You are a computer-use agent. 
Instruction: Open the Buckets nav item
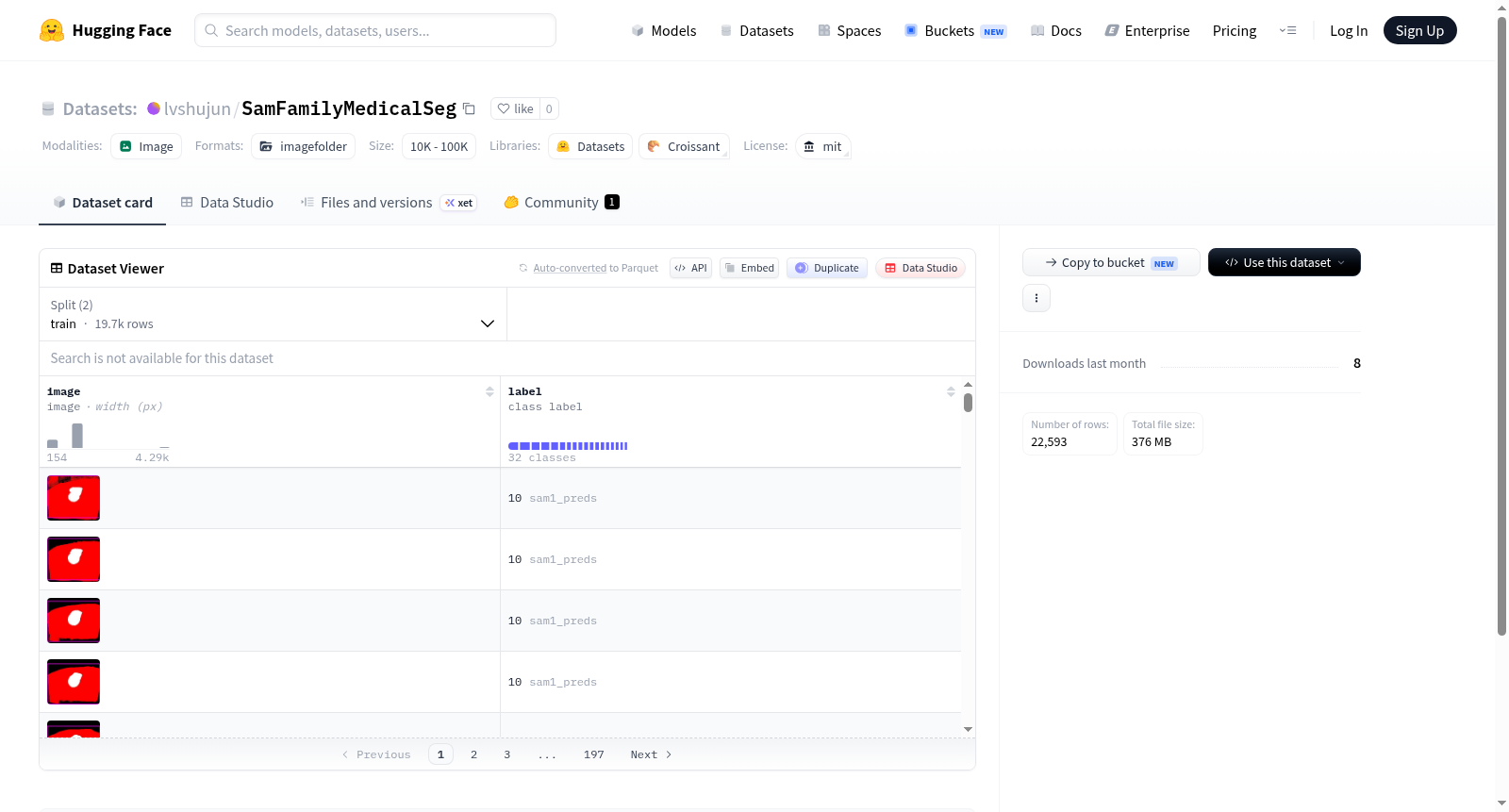click(955, 30)
